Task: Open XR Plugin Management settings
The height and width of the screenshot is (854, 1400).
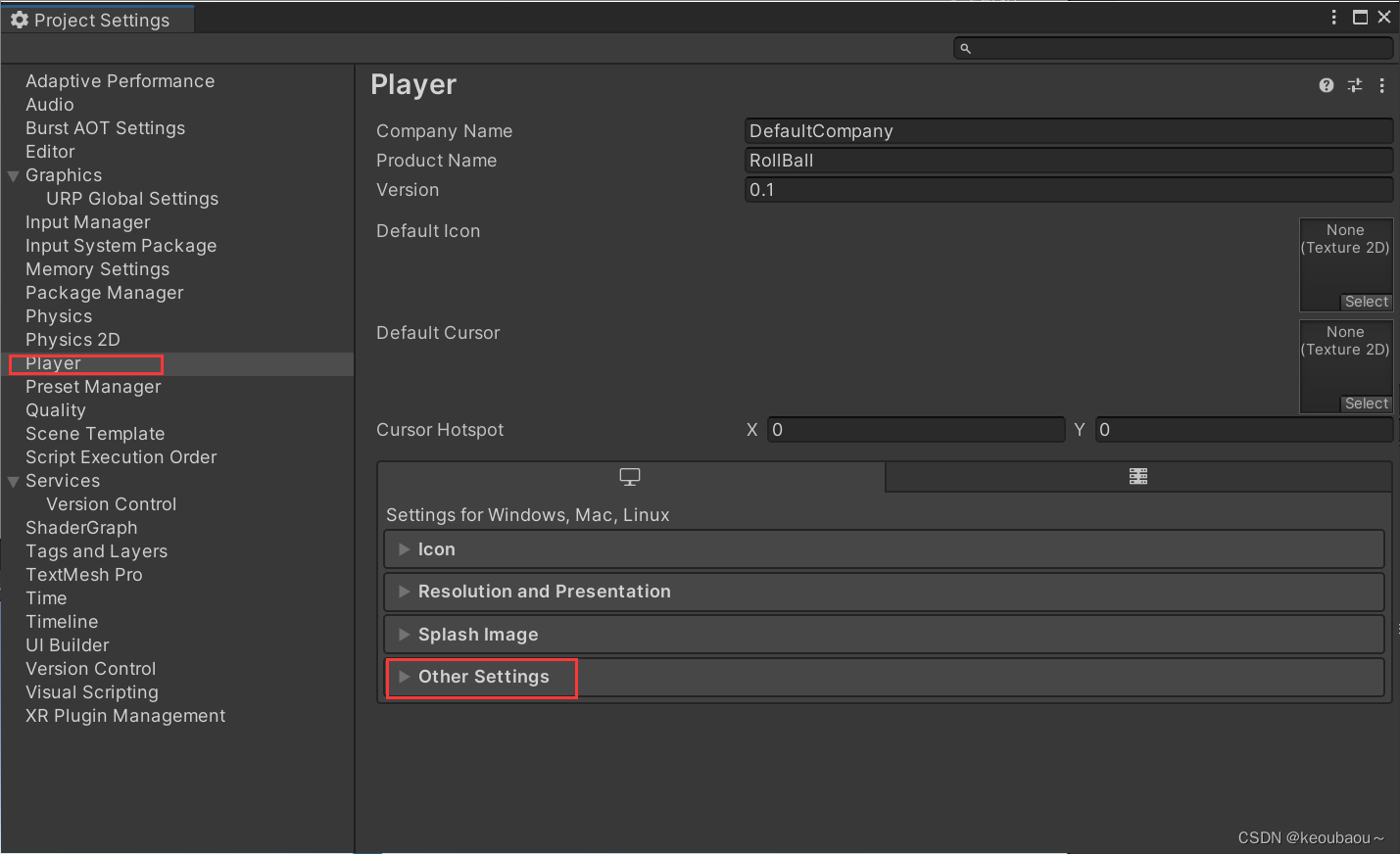Action: click(x=125, y=715)
